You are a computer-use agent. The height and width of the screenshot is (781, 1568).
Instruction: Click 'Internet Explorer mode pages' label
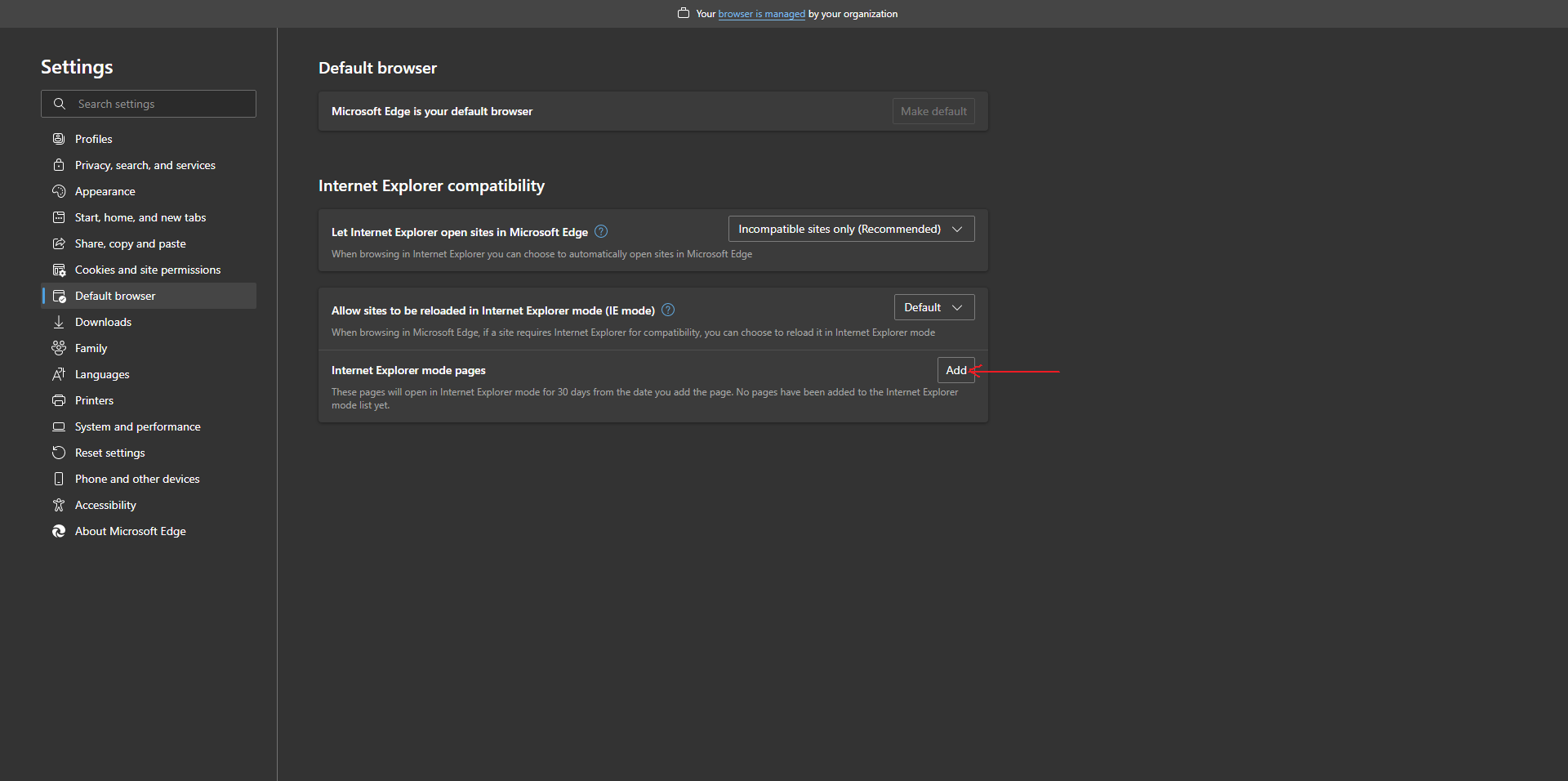[408, 370]
